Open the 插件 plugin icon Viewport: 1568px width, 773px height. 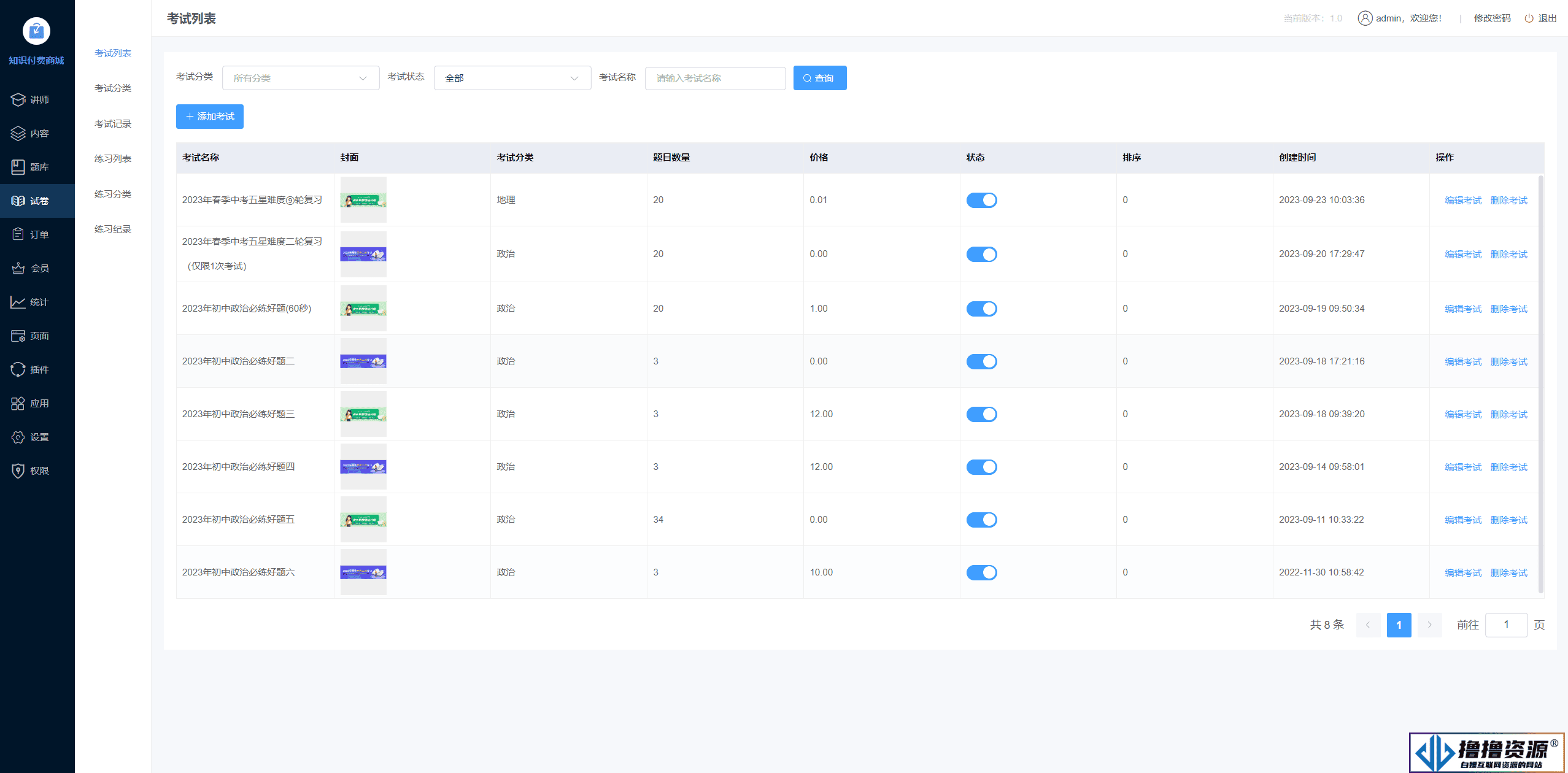pyautogui.click(x=18, y=369)
